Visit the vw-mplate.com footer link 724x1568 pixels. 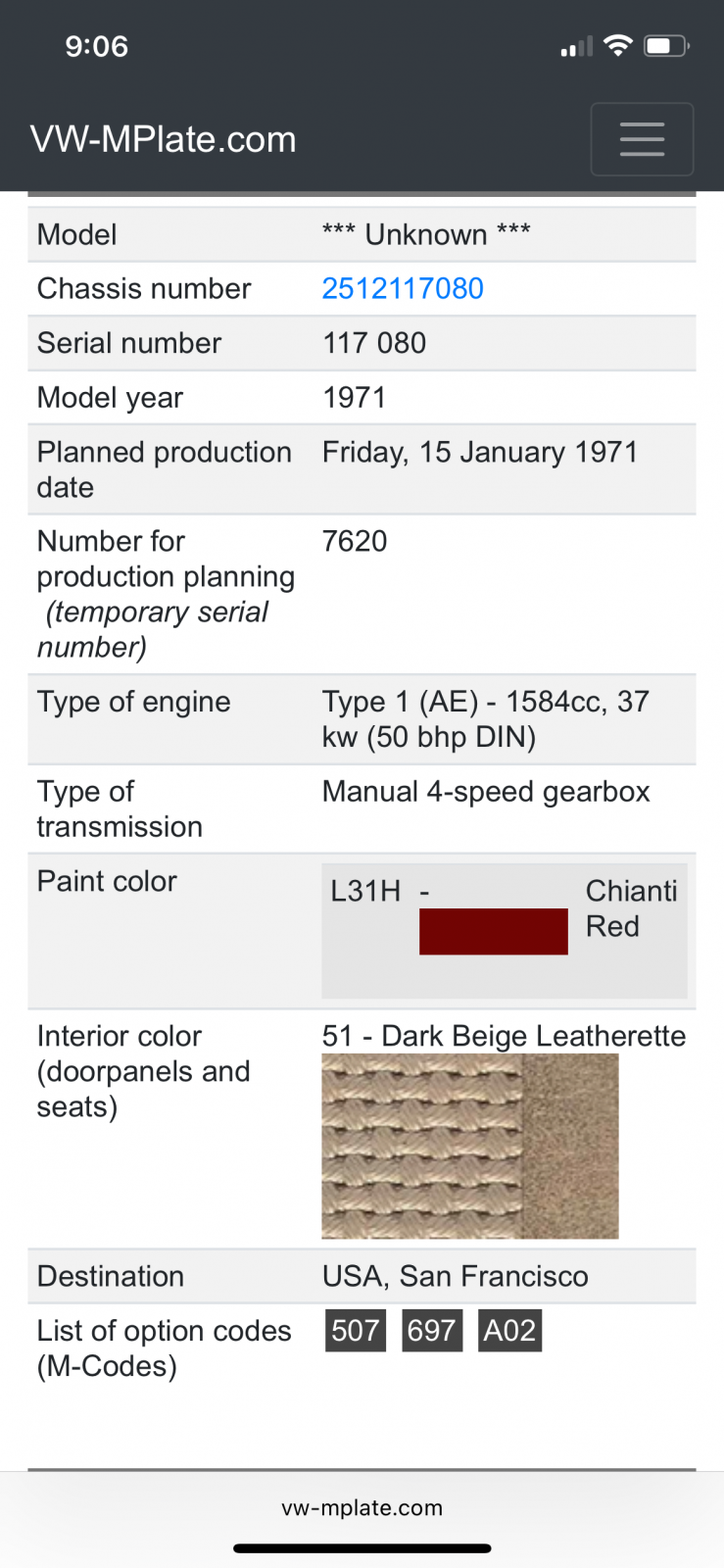pyautogui.click(x=362, y=1508)
